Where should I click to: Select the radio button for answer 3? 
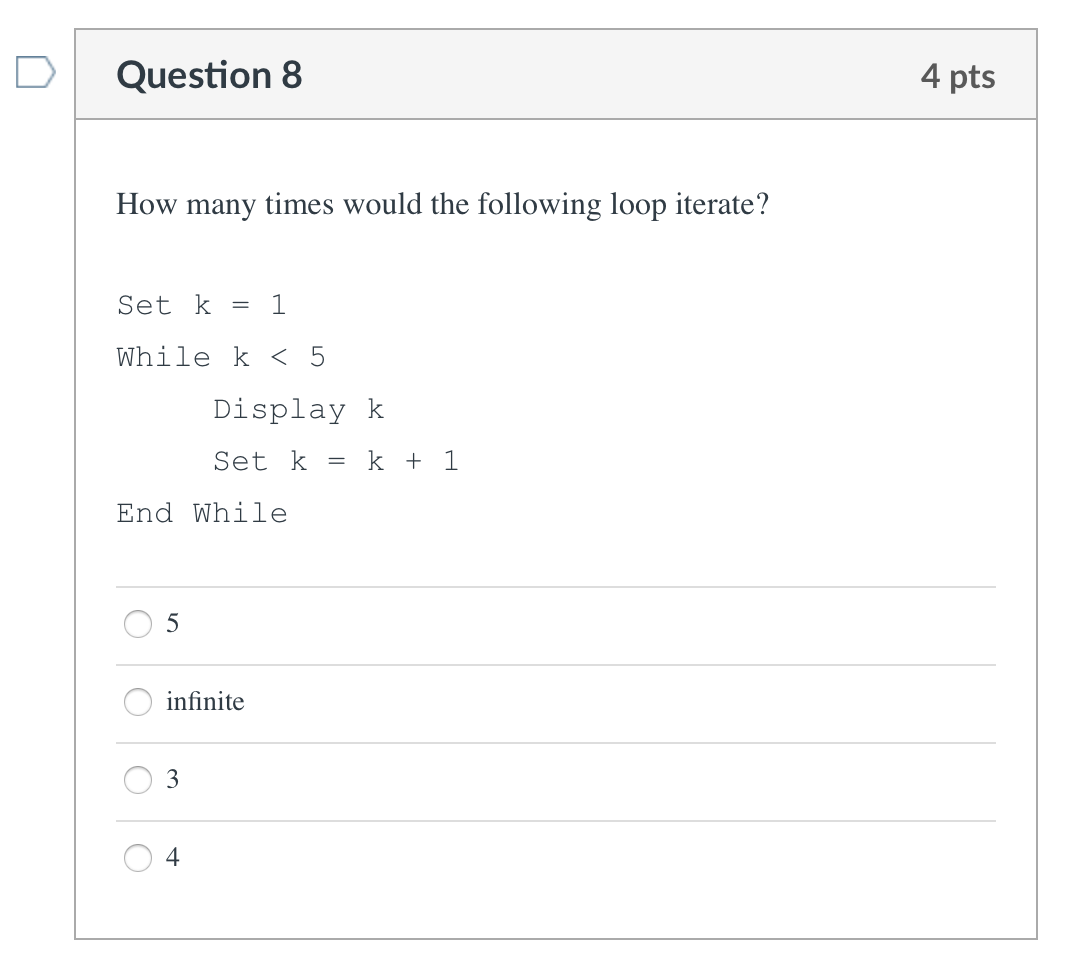(x=138, y=780)
